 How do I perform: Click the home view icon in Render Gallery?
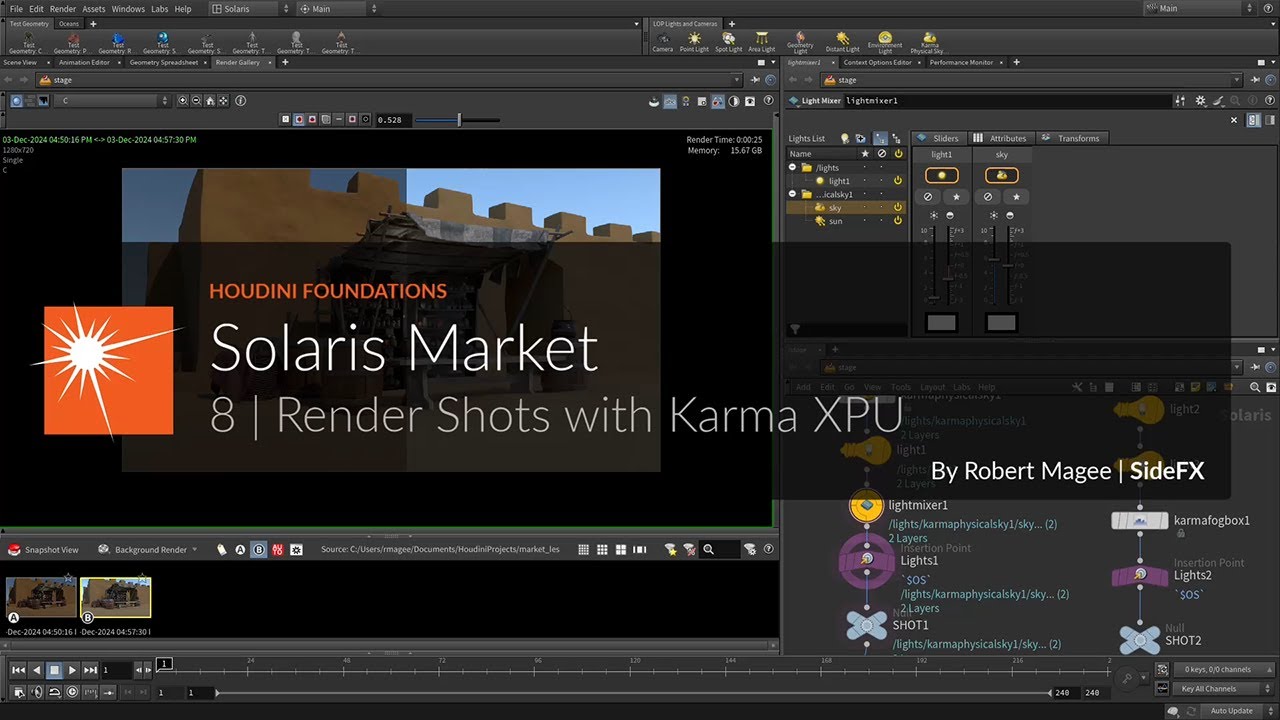(x=209, y=101)
